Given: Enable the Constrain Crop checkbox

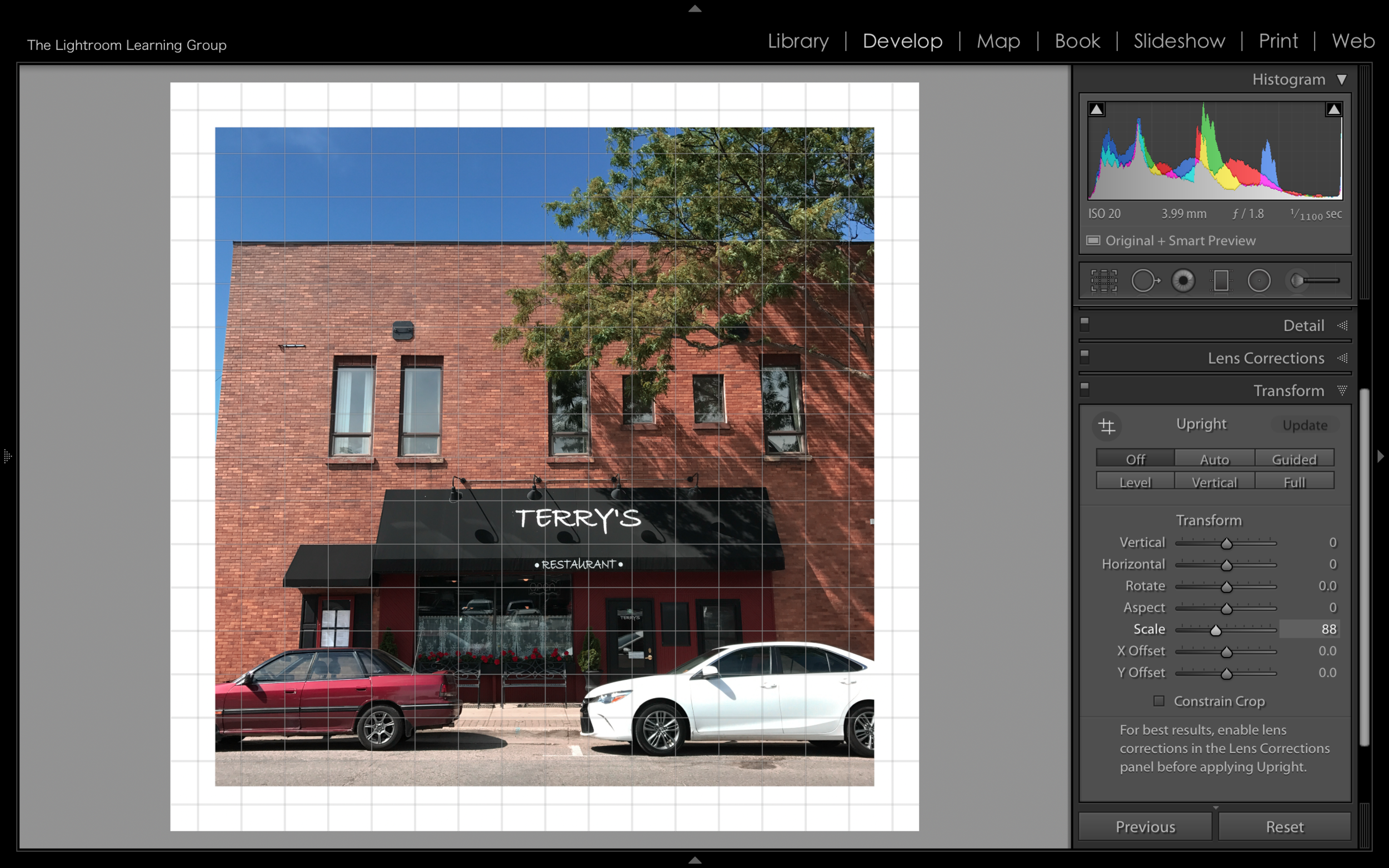Looking at the screenshot, I should tap(1159, 701).
